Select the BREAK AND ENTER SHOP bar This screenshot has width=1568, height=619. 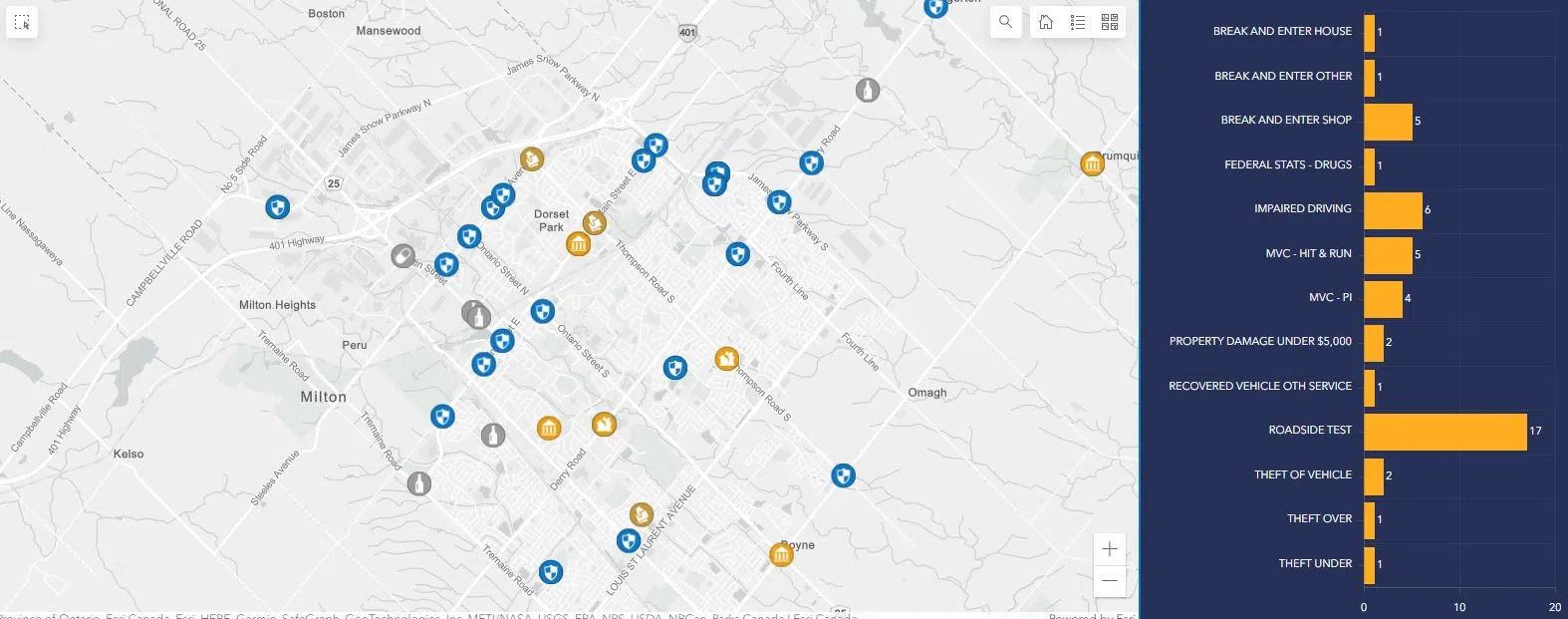[1388, 122]
